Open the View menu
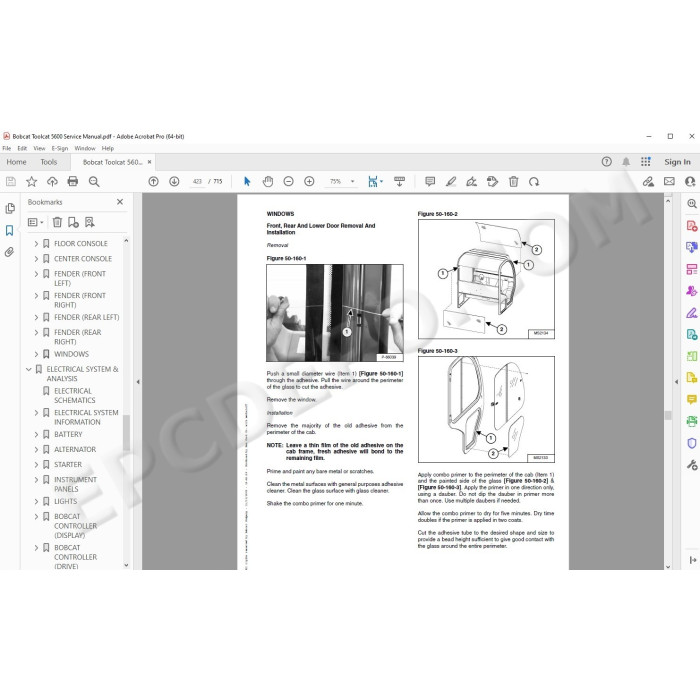This screenshot has width=700, height=700. pyautogui.click(x=39, y=148)
